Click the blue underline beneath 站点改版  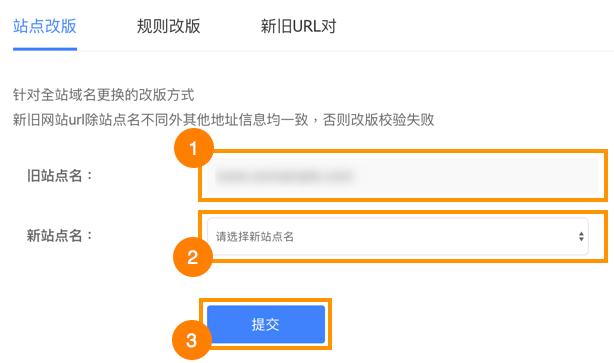click(x=45, y=49)
